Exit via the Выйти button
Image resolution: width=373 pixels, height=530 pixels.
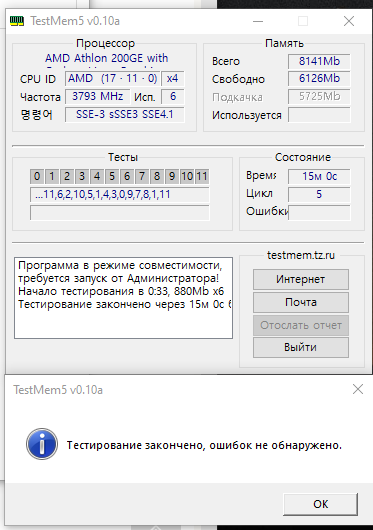pyautogui.click(x=301, y=347)
